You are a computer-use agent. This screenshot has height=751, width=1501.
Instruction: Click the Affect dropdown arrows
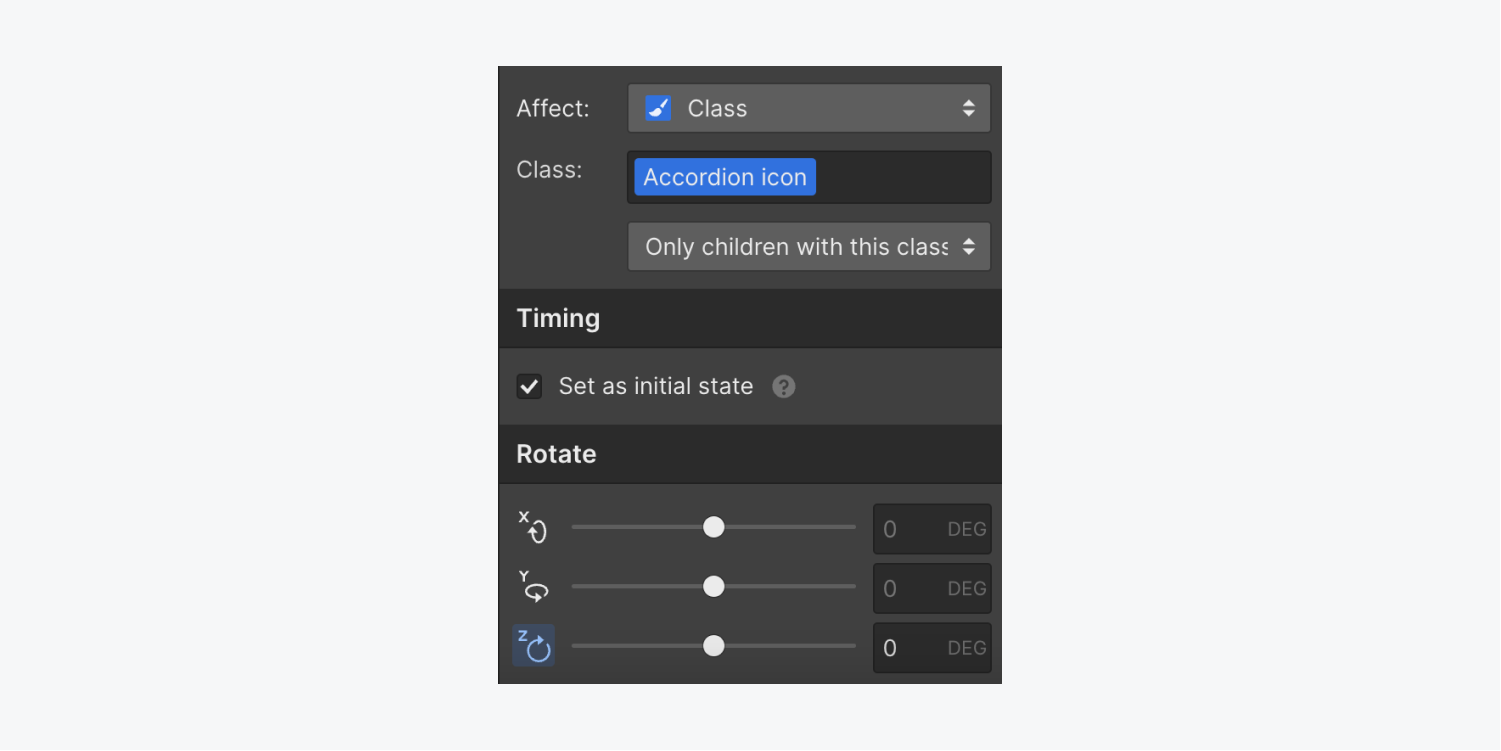[x=968, y=108]
